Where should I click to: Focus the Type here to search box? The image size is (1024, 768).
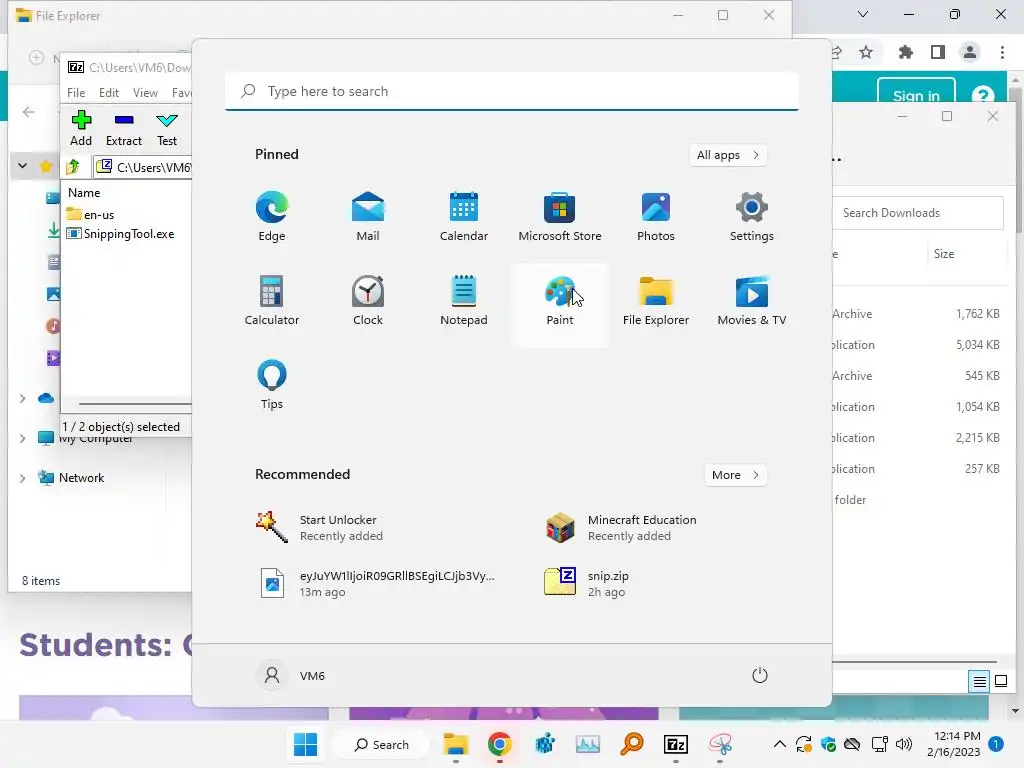tap(512, 91)
